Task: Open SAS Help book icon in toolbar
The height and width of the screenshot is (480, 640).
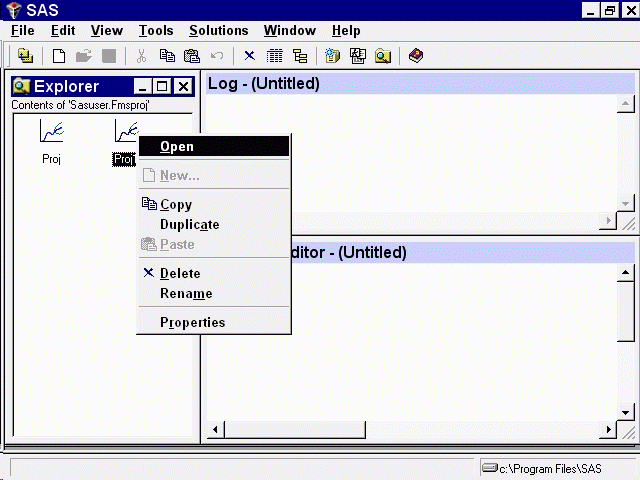Action: tap(416, 56)
